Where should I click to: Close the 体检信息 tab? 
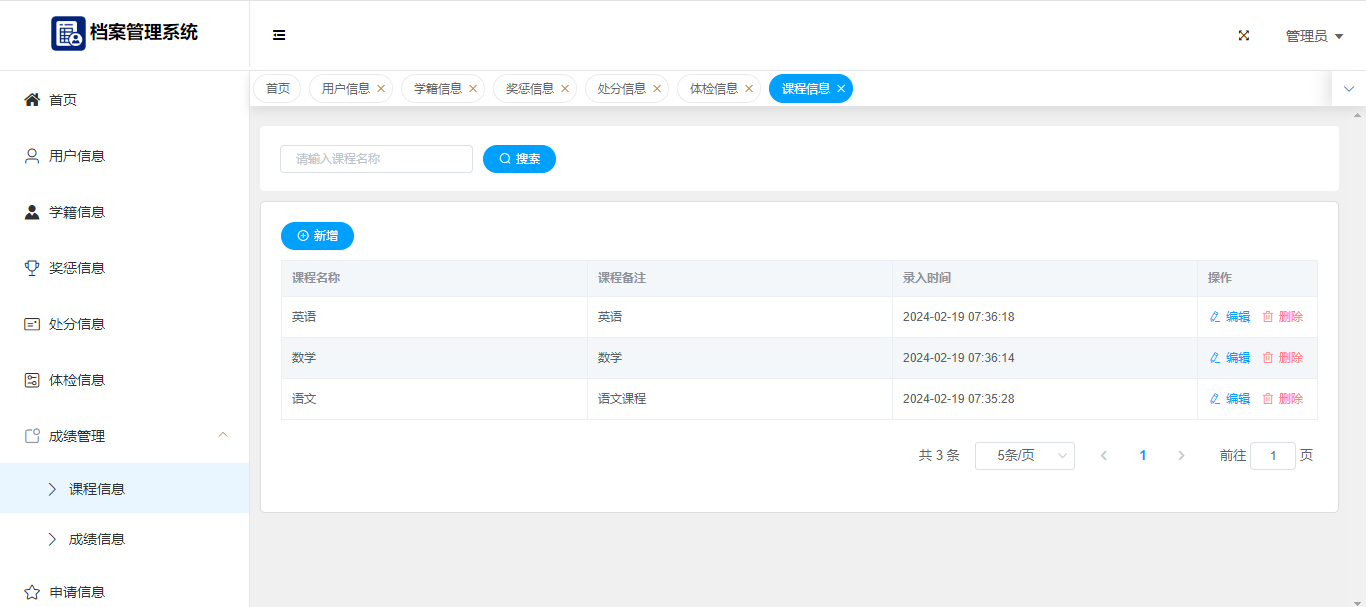pyautogui.click(x=749, y=89)
